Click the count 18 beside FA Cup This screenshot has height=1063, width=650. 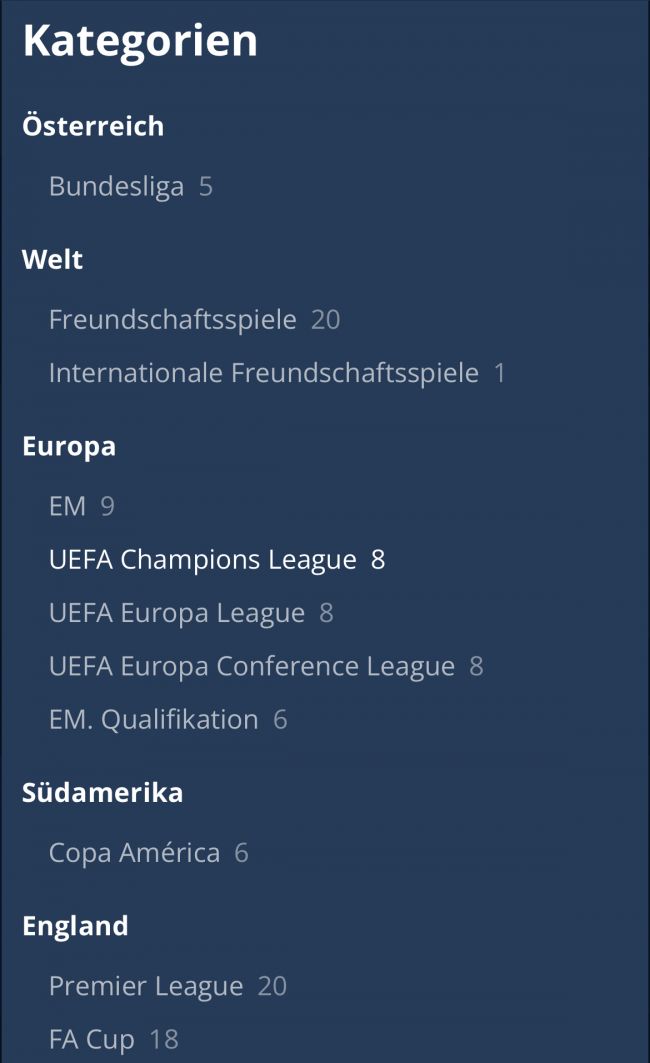[x=164, y=1040]
